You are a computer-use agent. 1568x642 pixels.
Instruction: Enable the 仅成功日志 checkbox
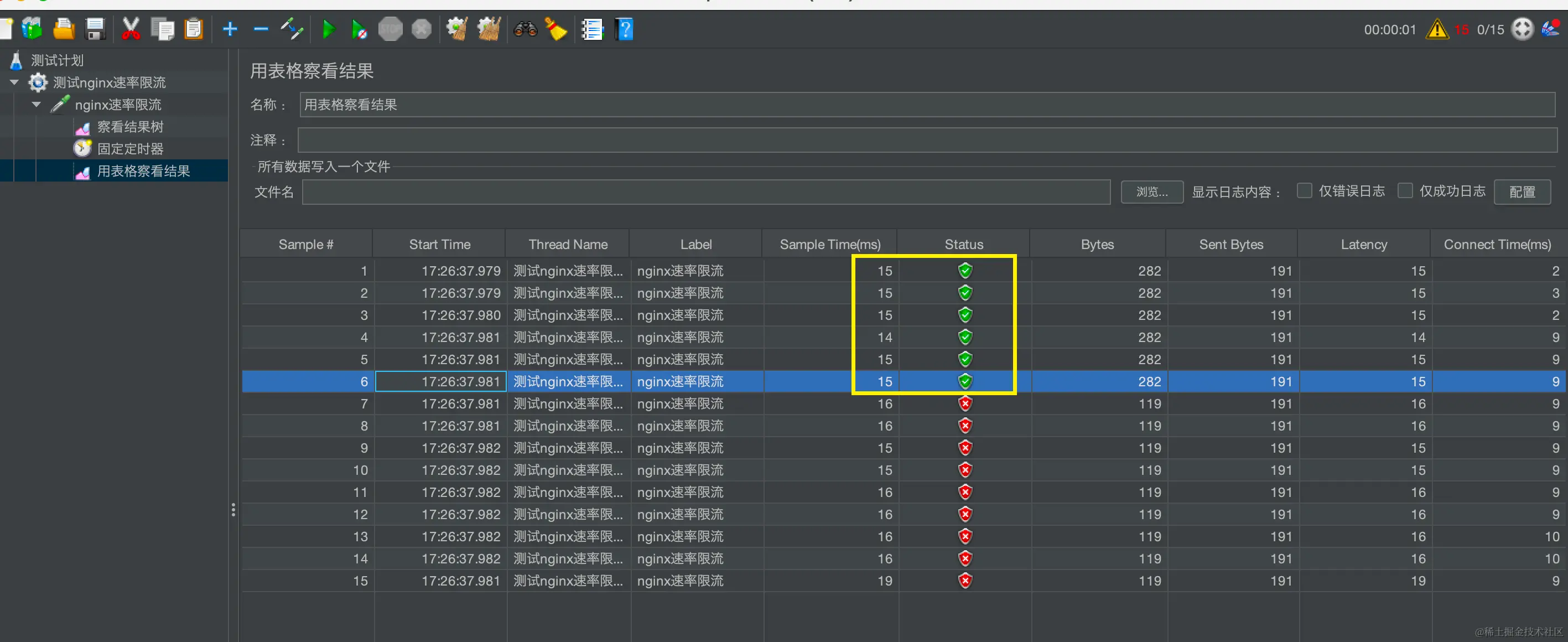pos(1405,190)
